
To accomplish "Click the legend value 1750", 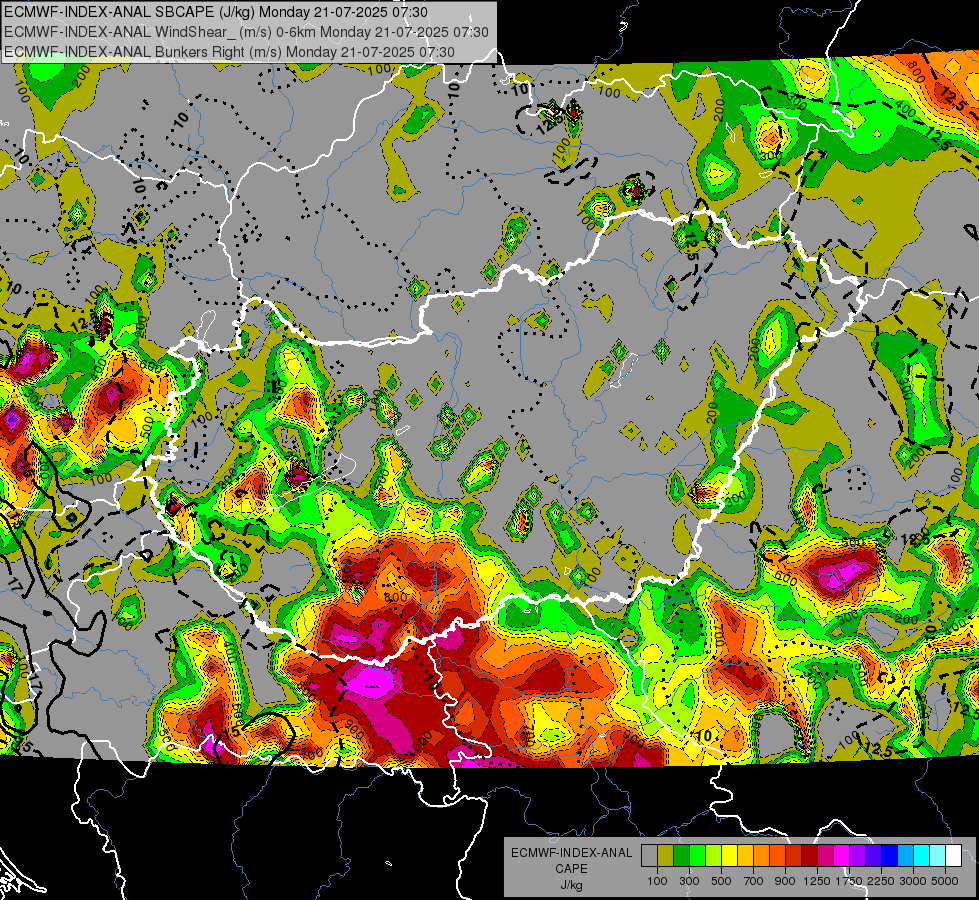I will point(849,881).
